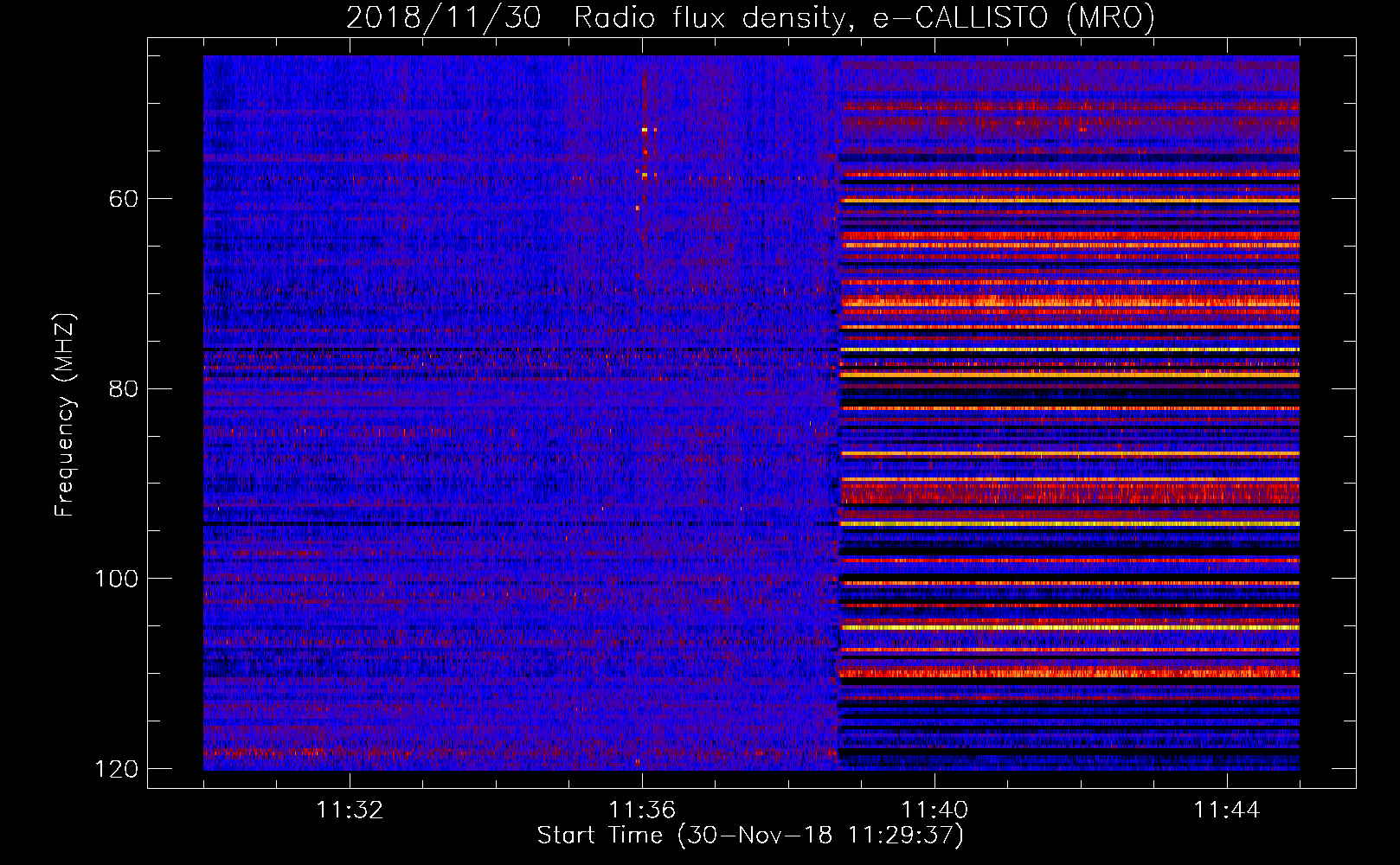The height and width of the screenshot is (865, 1400).
Task: Click the '11:44' time tick label
Action: tap(1227, 811)
